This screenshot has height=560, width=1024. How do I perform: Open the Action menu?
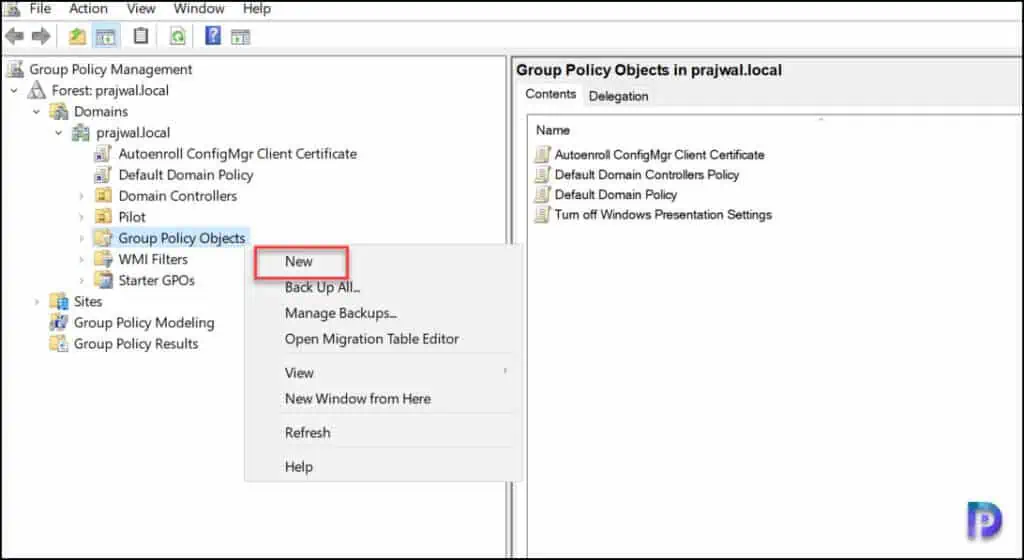click(x=88, y=8)
